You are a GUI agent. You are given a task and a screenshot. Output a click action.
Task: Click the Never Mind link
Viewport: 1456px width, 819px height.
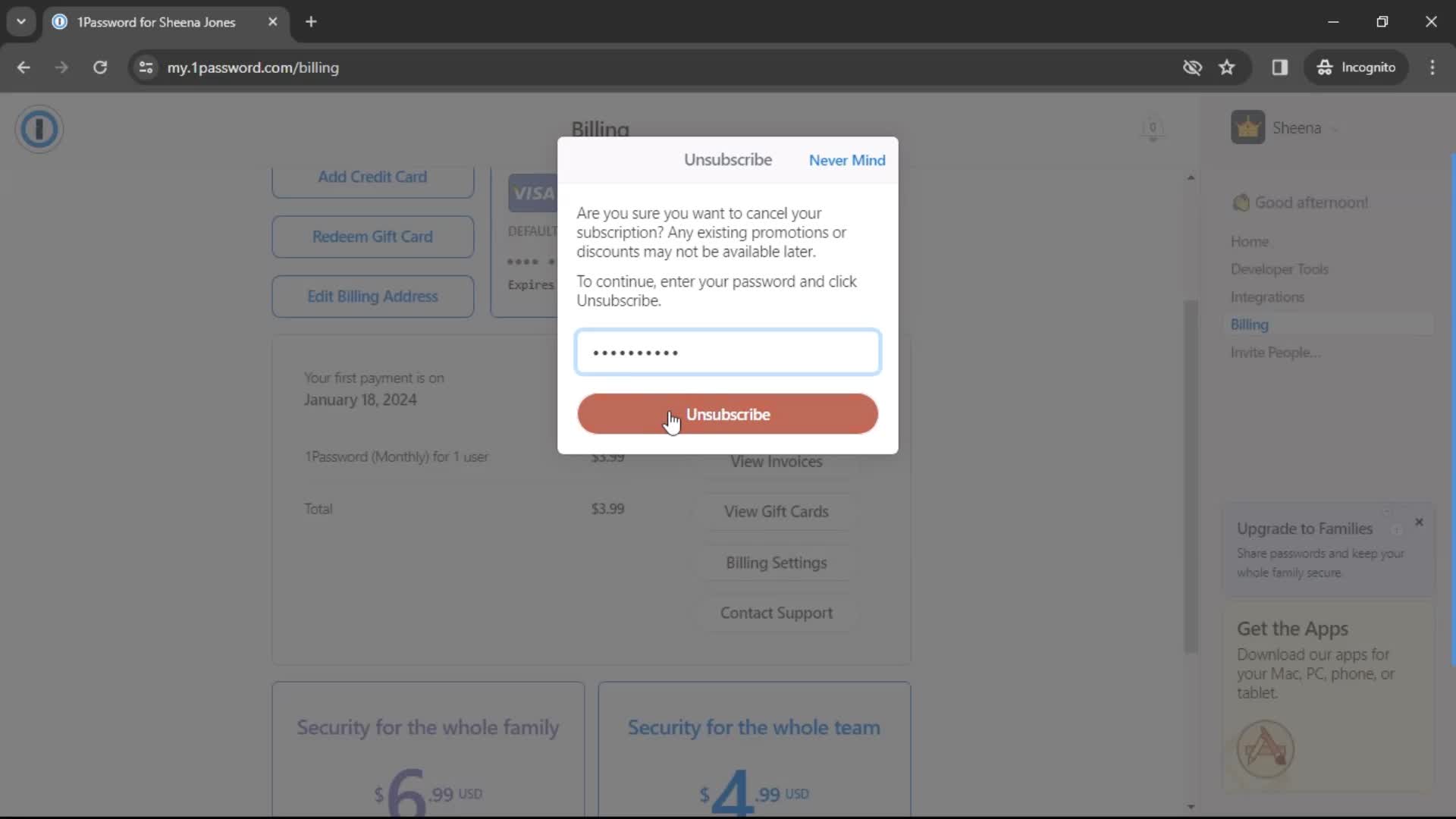847,160
